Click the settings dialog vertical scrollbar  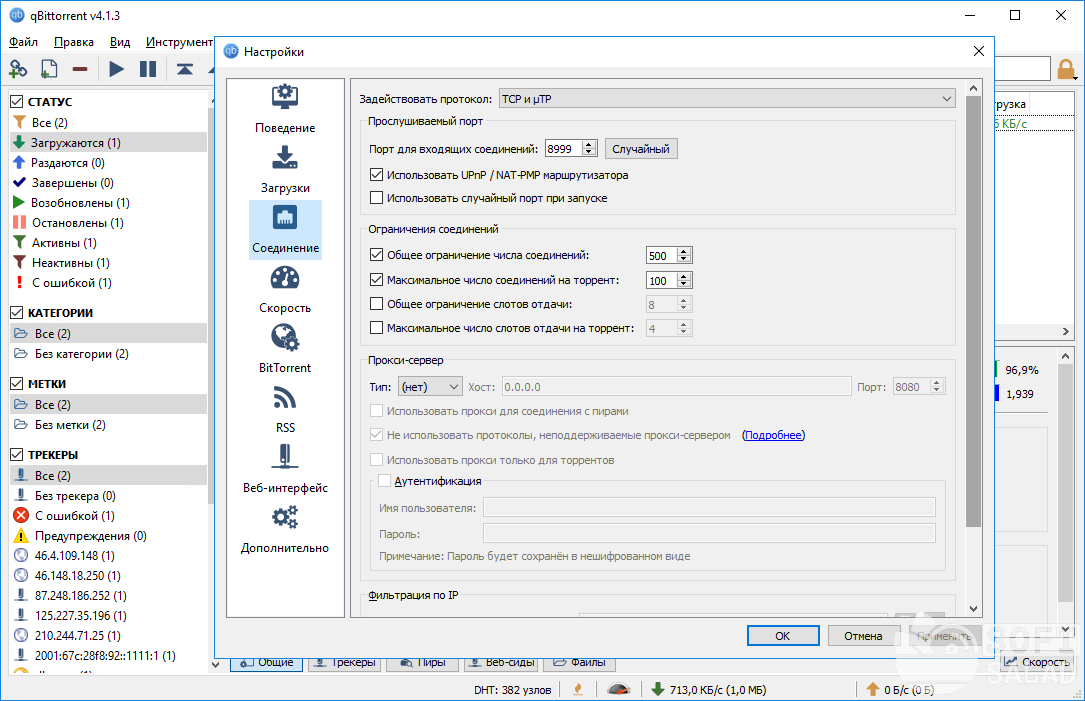coord(973,300)
